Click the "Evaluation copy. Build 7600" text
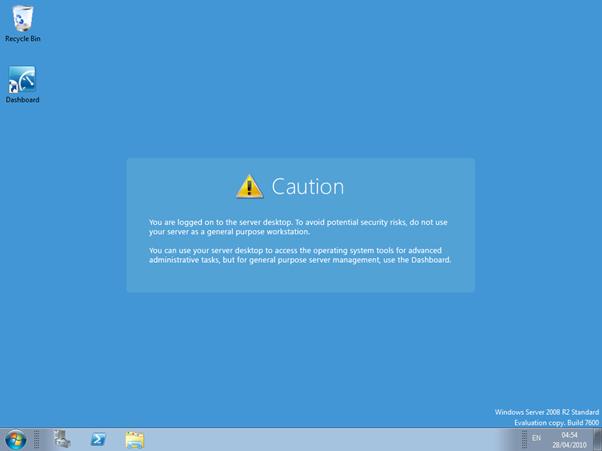 point(557,423)
